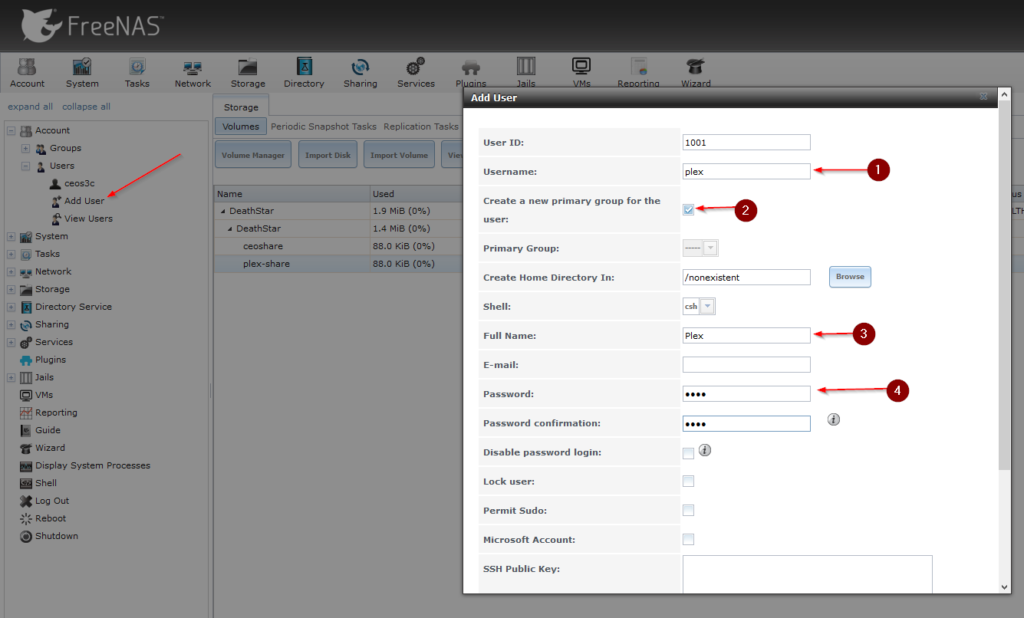Expand the Sharing node in sidebar

(11, 324)
